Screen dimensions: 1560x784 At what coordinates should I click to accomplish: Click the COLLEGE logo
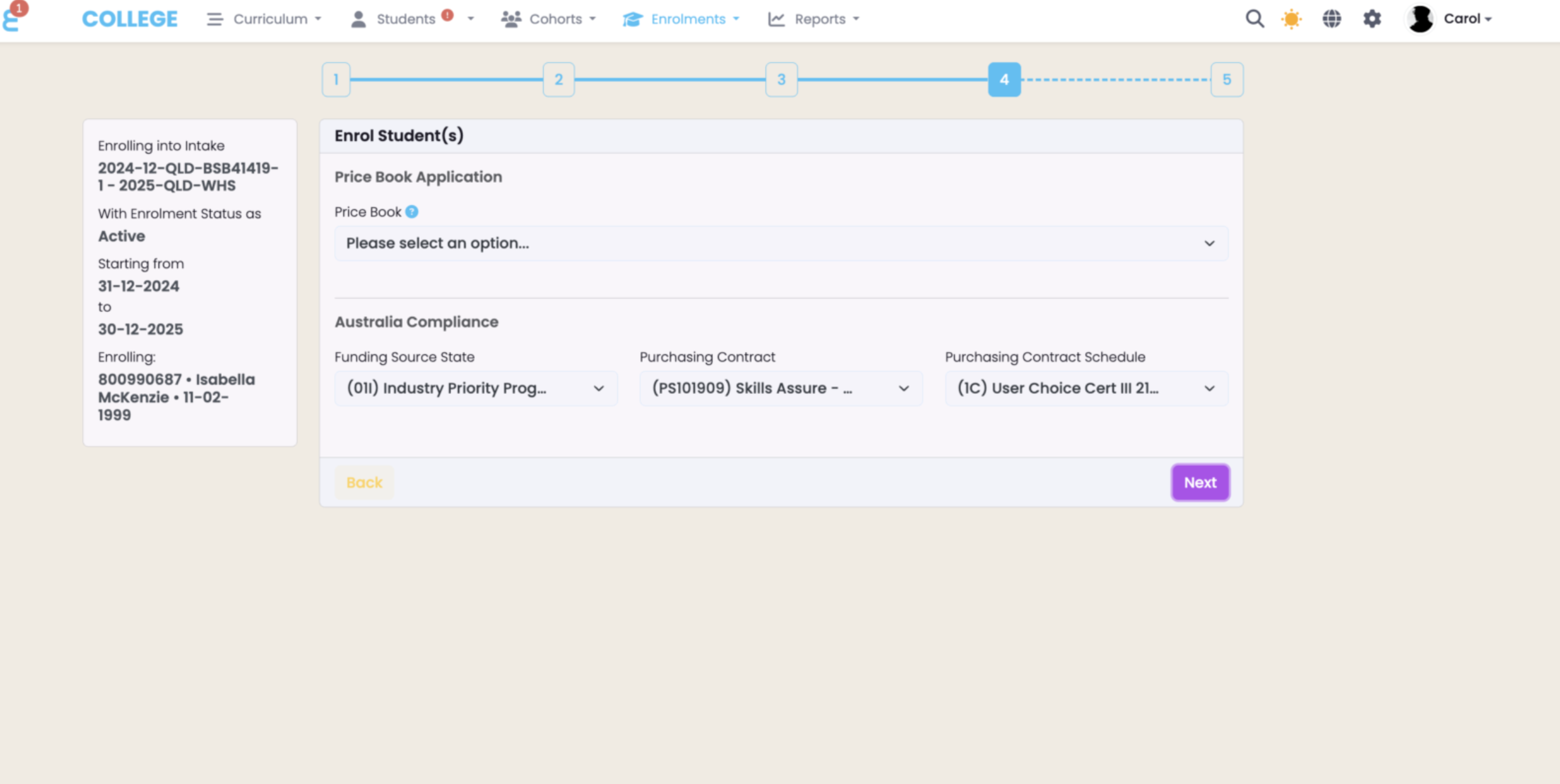[130, 19]
